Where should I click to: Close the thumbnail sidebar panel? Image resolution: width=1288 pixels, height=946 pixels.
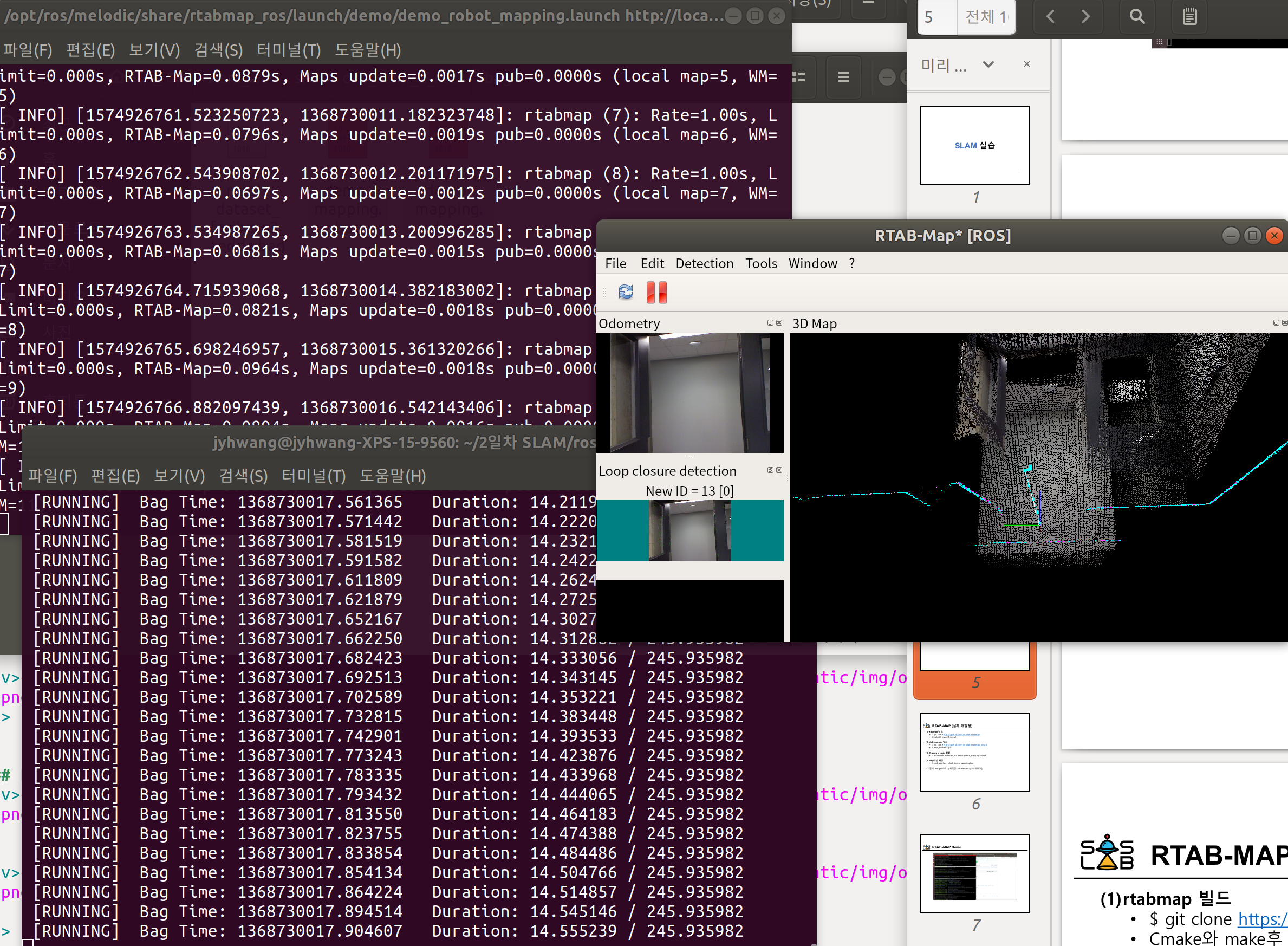pos(1026,64)
